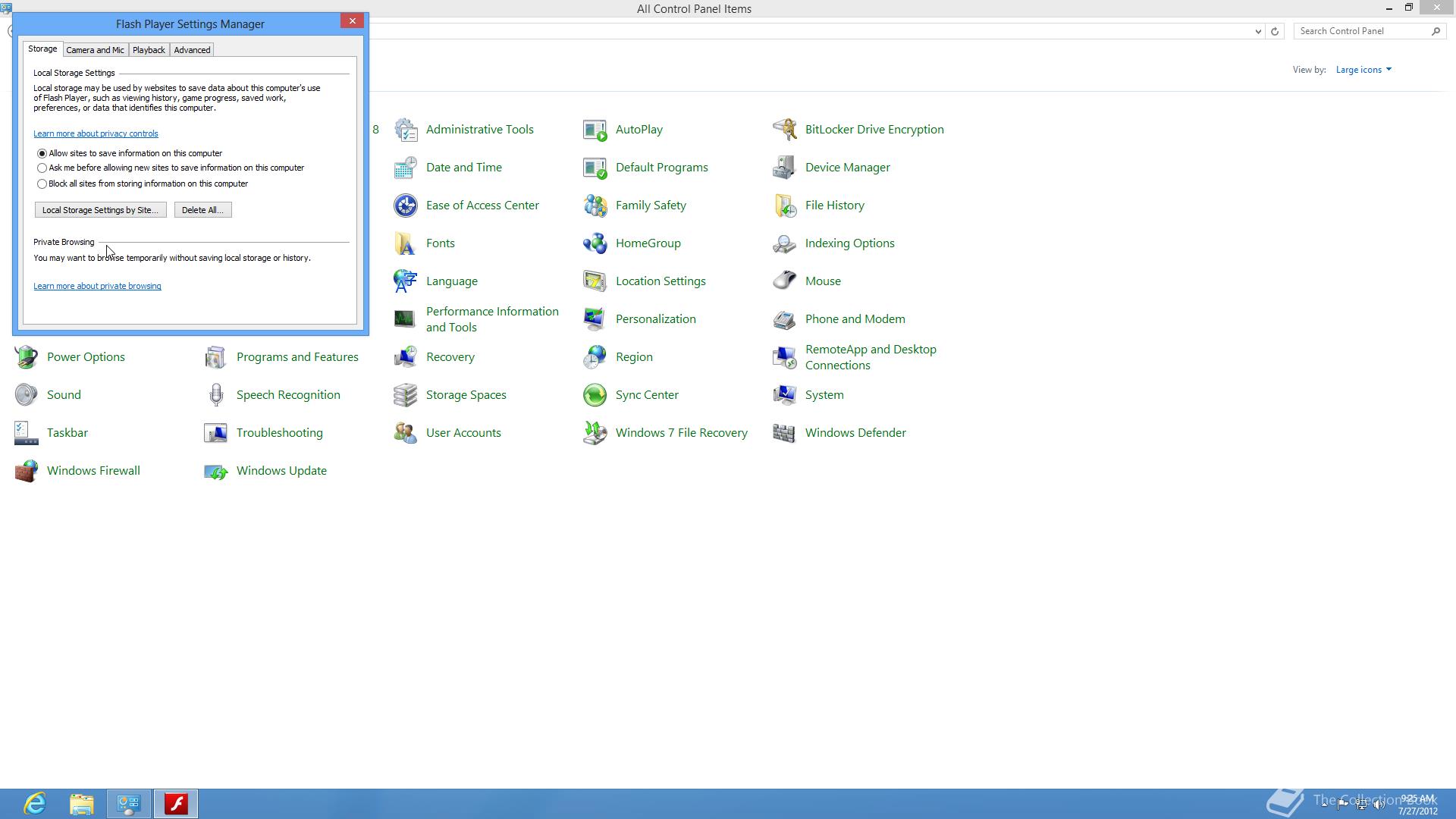
Task: Open the Storage Spaces icon
Action: 406,395
